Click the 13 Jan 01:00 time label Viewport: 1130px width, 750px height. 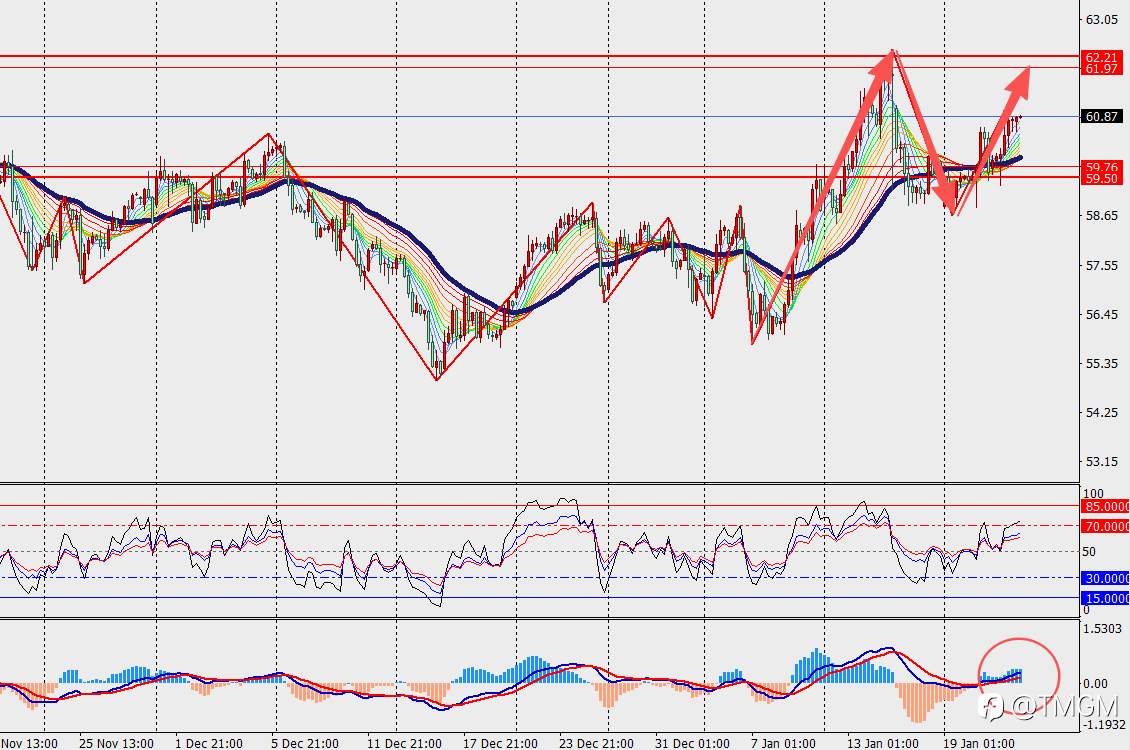point(883,743)
